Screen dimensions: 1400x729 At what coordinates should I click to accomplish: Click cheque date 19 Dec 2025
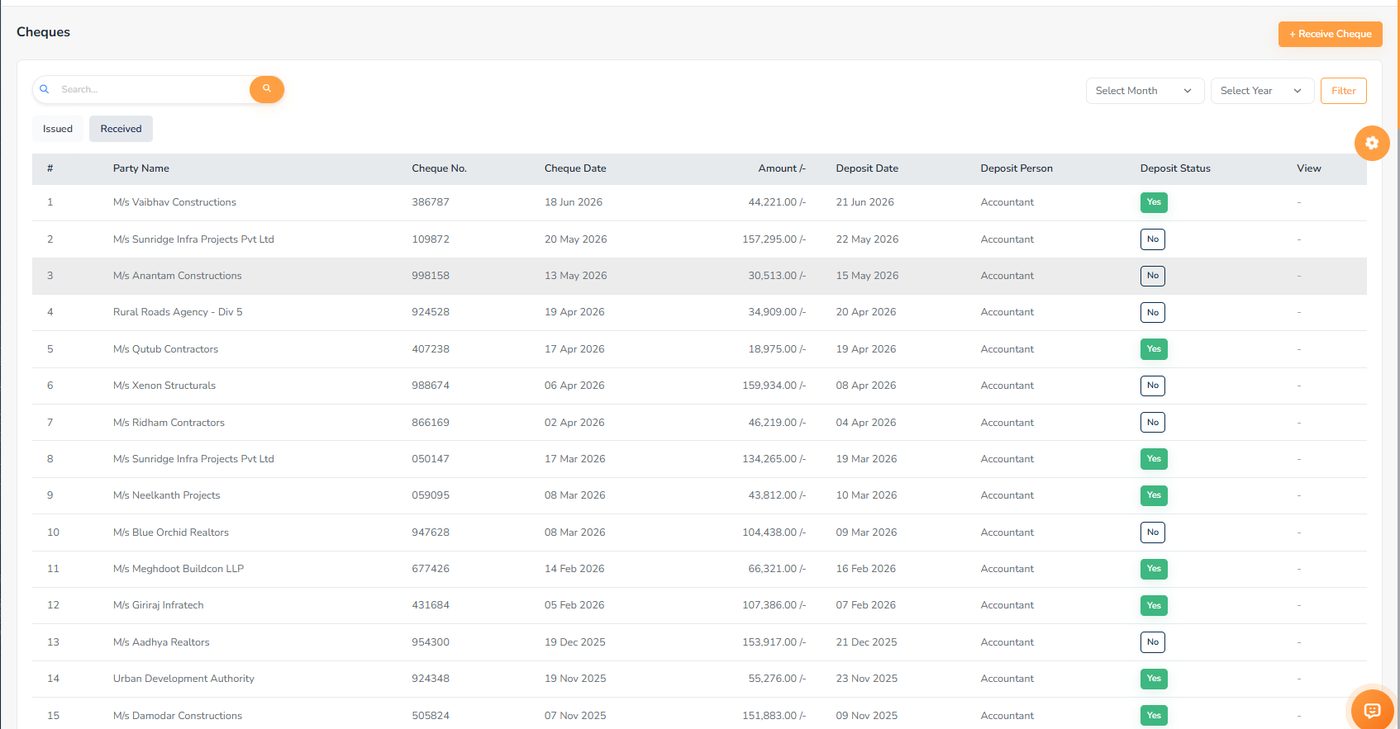pyautogui.click(x=575, y=642)
